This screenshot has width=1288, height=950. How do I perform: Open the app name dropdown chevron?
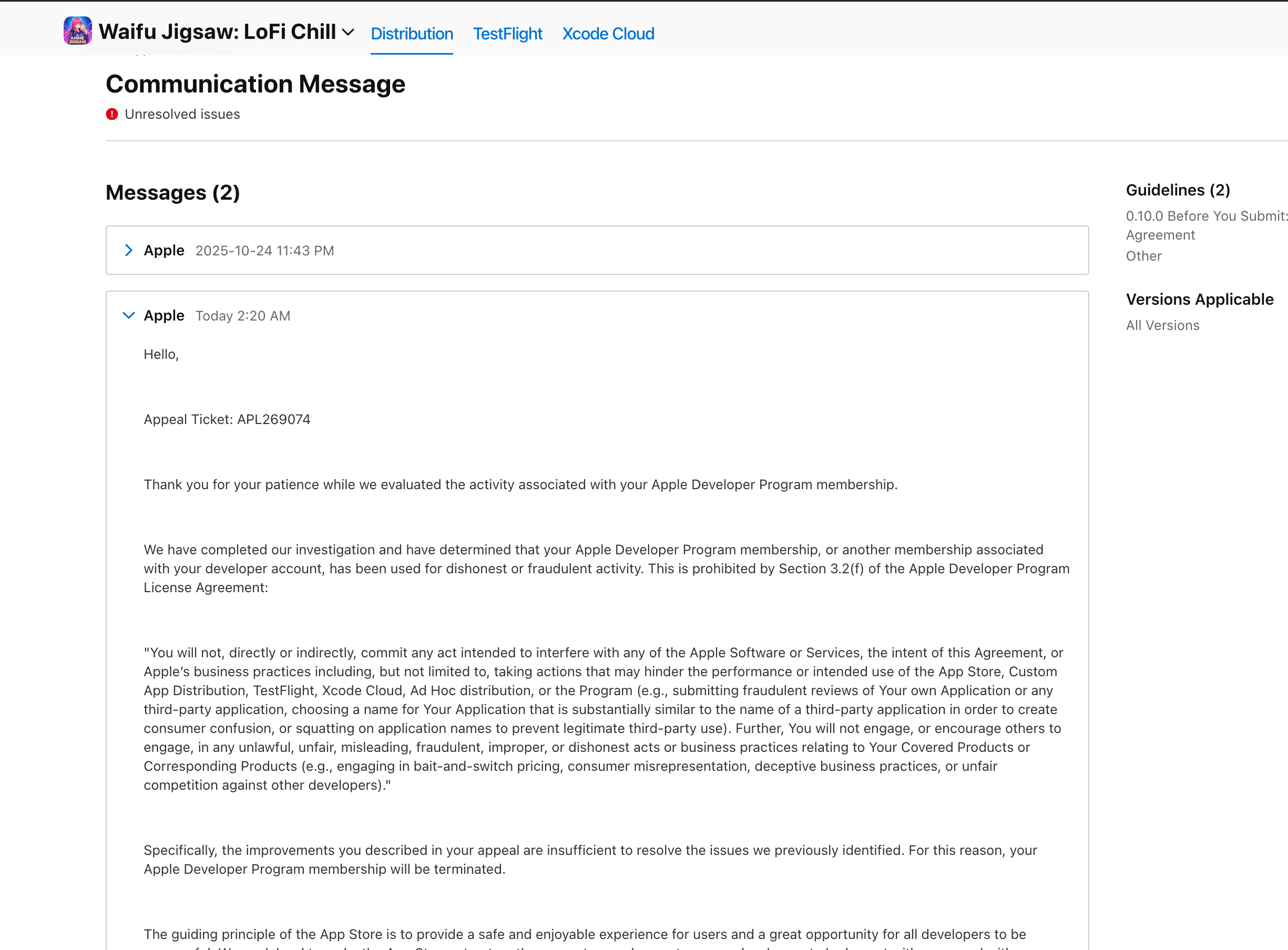pyautogui.click(x=348, y=32)
